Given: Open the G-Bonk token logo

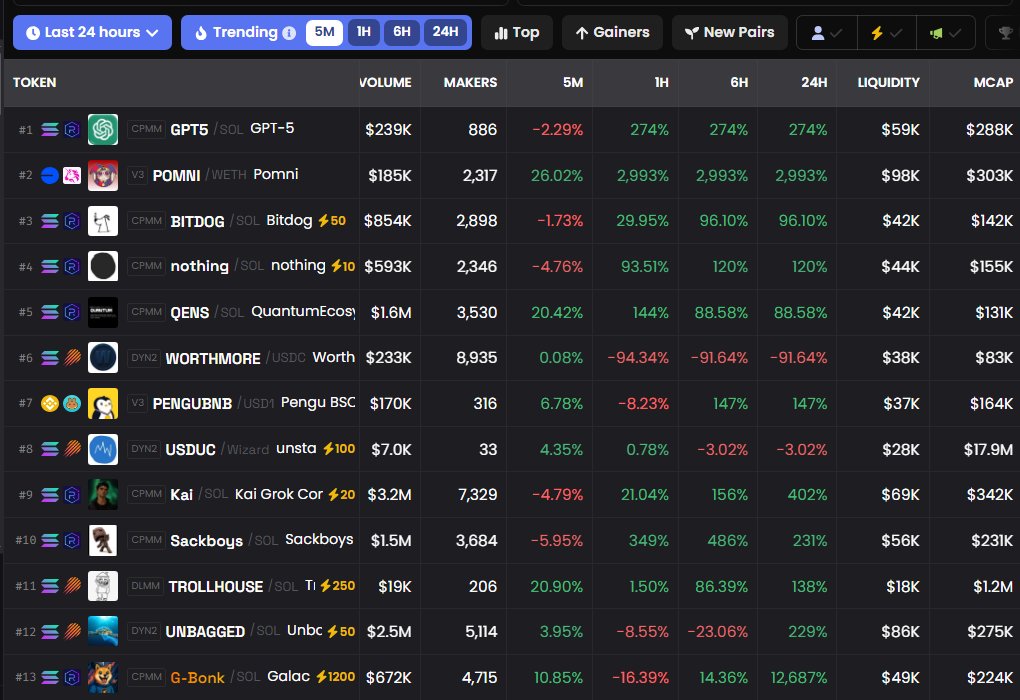Looking at the screenshot, I should [103, 677].
